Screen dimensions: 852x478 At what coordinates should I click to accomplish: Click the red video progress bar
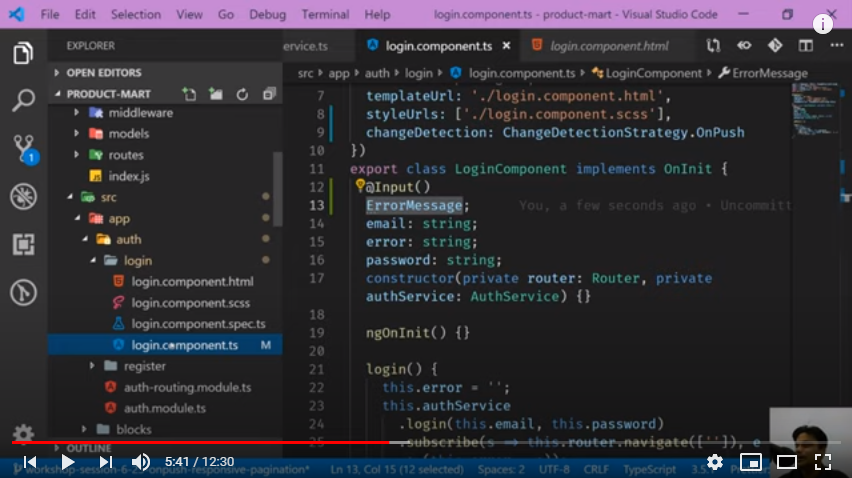tap(200, 441)
